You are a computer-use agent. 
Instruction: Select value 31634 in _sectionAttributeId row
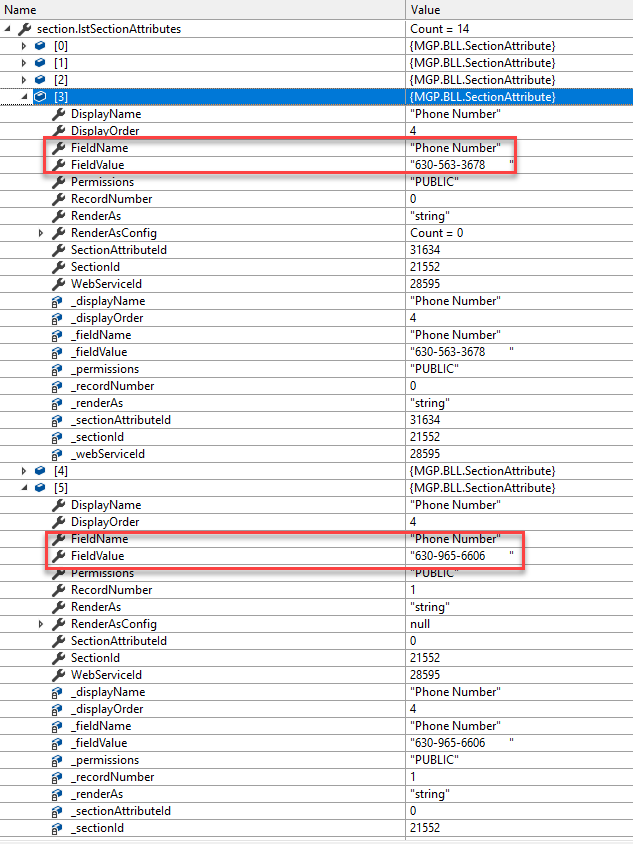click(425, 420)
